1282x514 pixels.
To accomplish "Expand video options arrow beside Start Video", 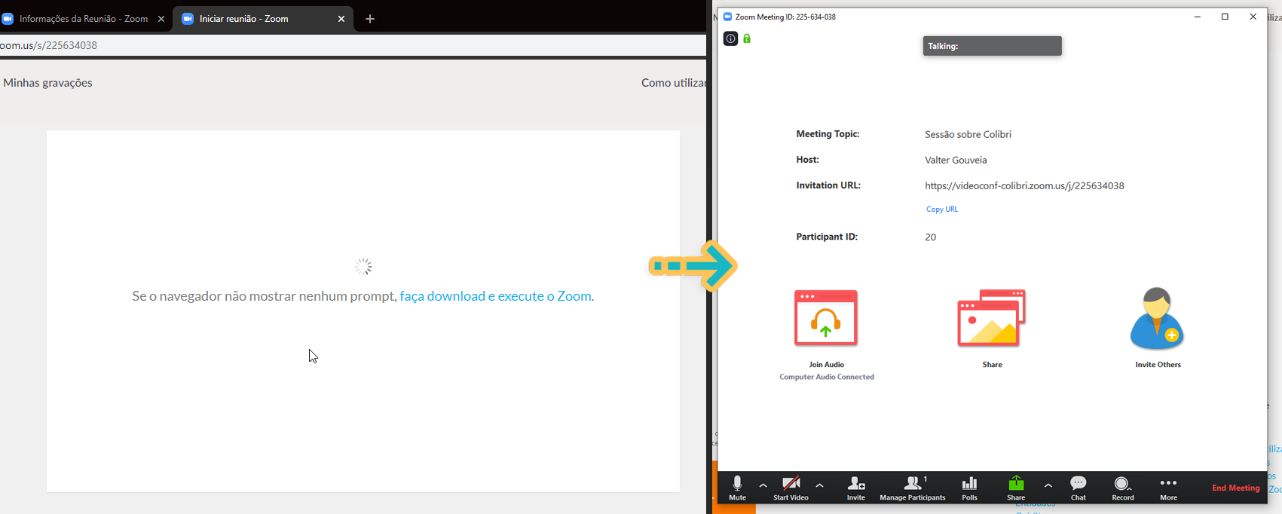I will (x=820, y=486).
